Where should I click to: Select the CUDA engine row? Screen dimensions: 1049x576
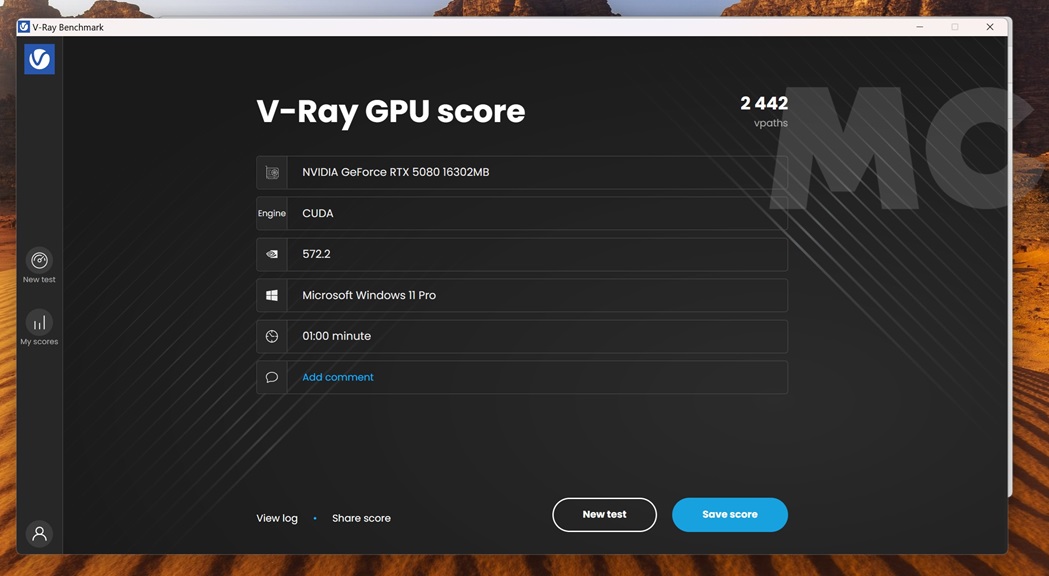[x=536, y=213]
